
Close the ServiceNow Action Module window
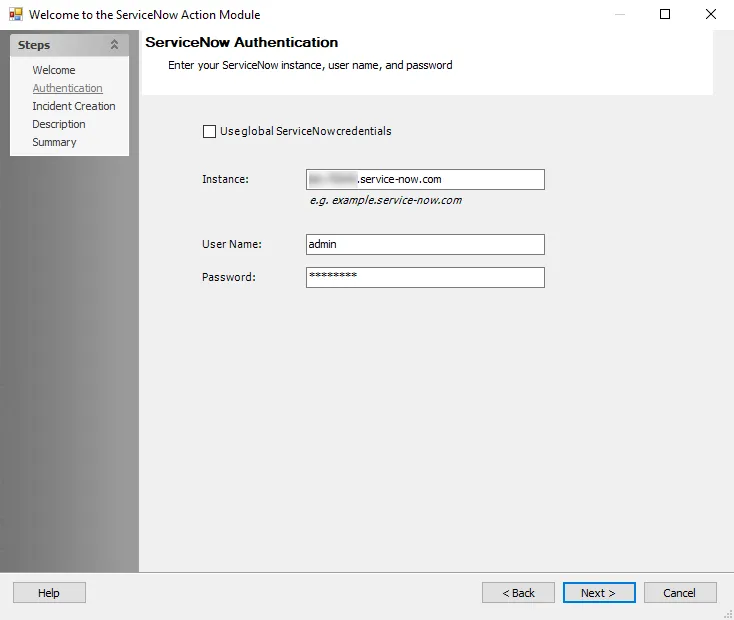click(711, 14)
